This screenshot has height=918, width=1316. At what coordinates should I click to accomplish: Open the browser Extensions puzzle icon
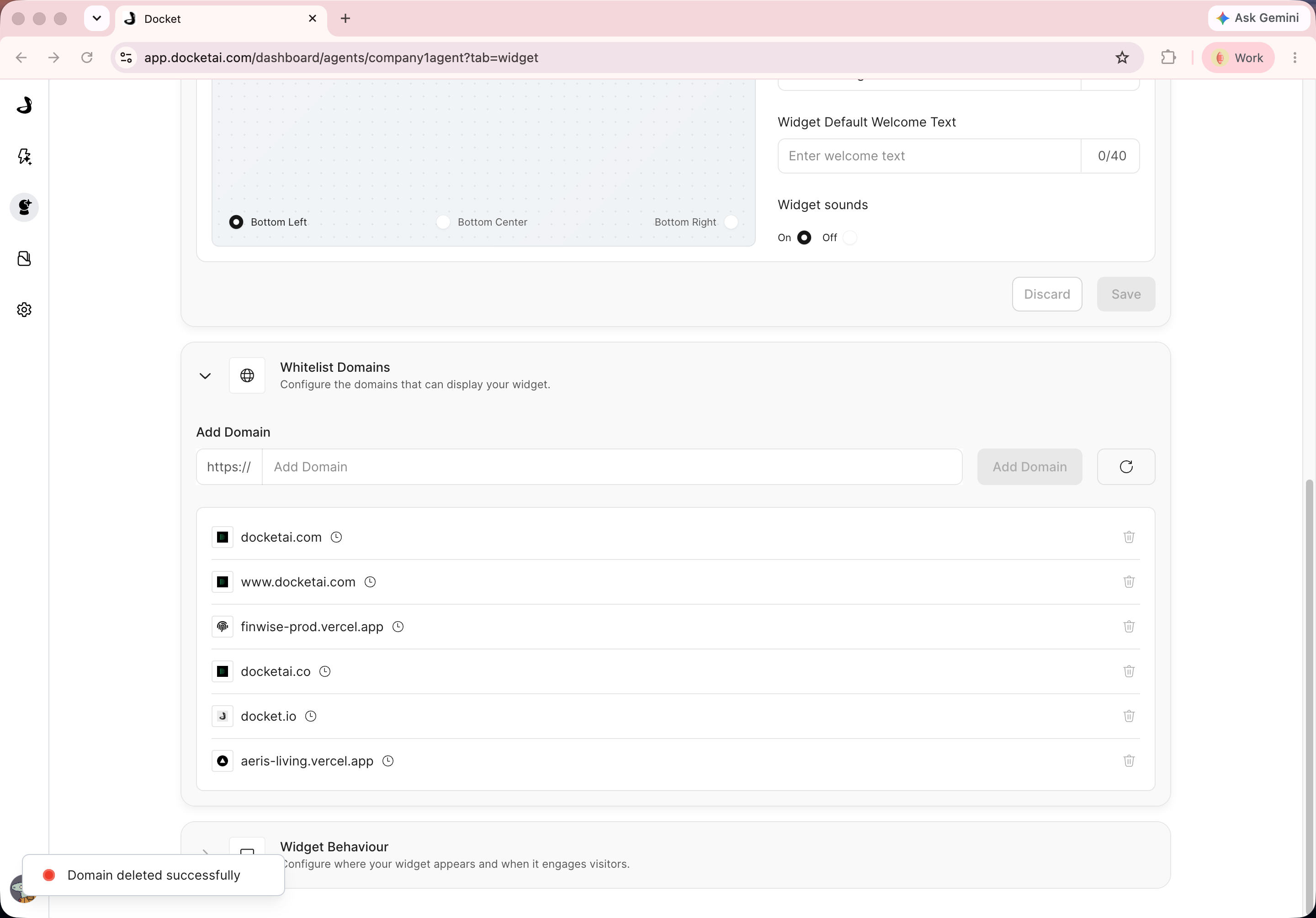[x=1168, y=57]
